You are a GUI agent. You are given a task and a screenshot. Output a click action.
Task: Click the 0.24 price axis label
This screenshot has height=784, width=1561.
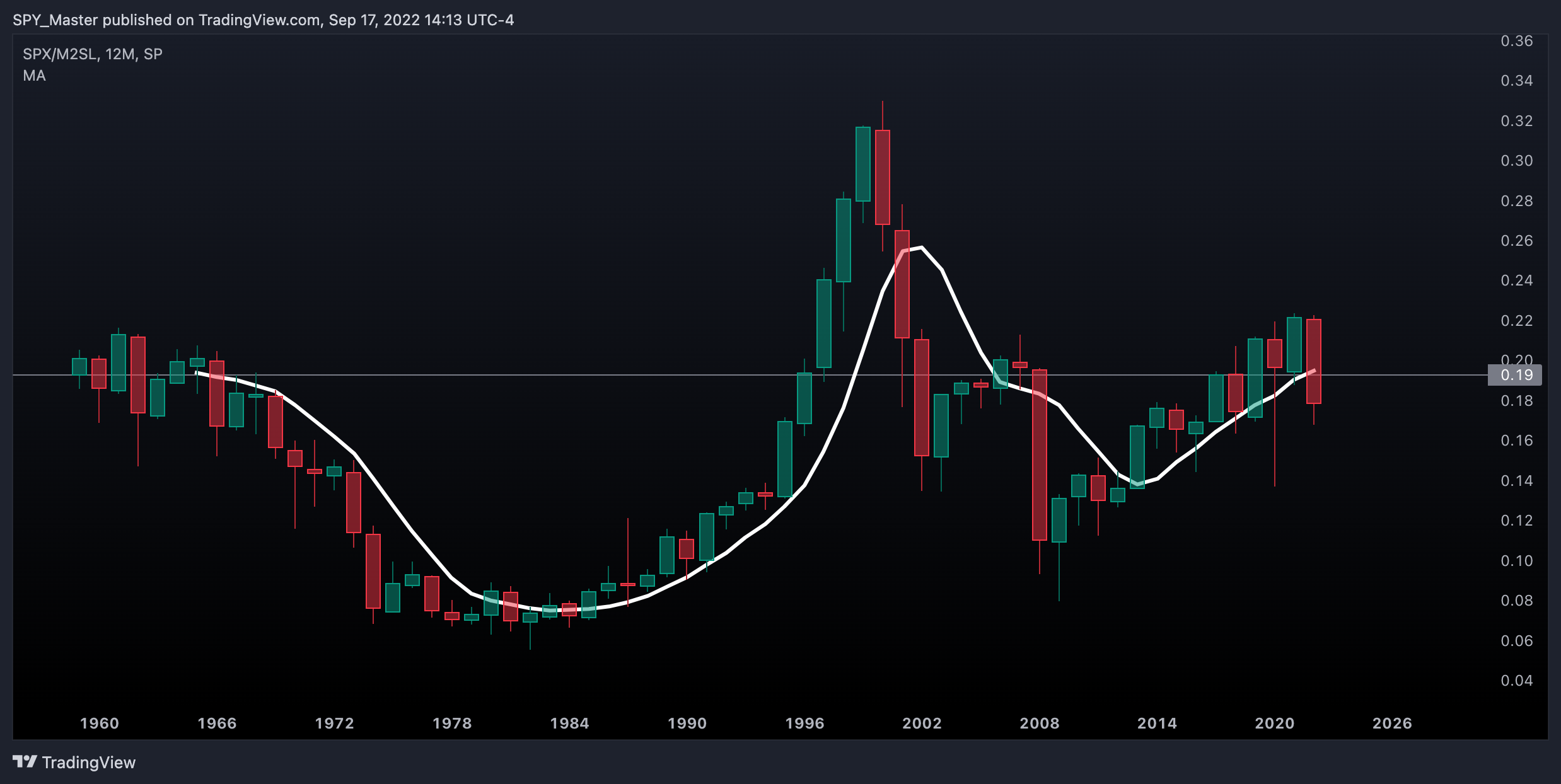tap(1516, 280)
